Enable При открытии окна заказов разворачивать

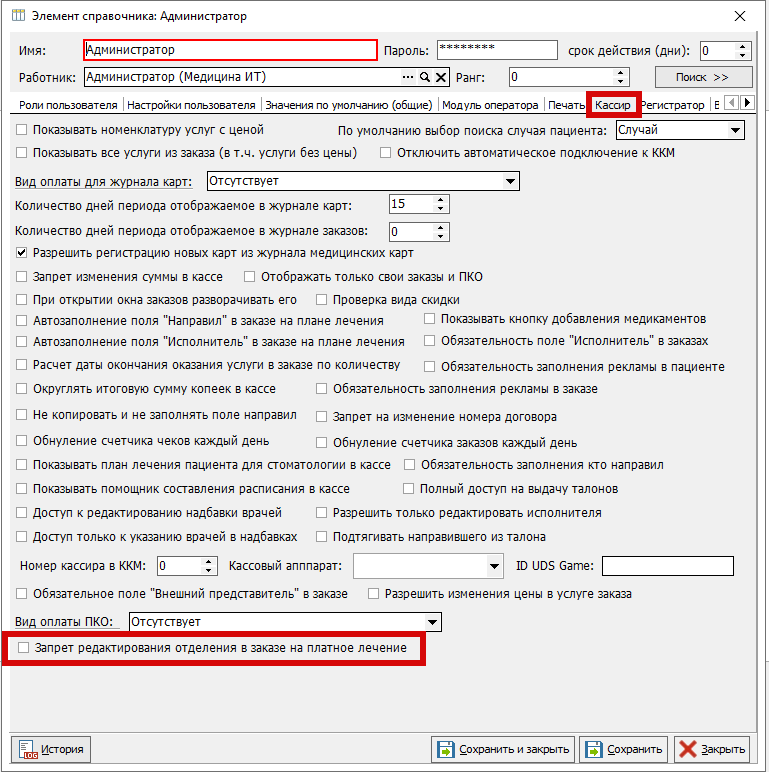(22, 299)
